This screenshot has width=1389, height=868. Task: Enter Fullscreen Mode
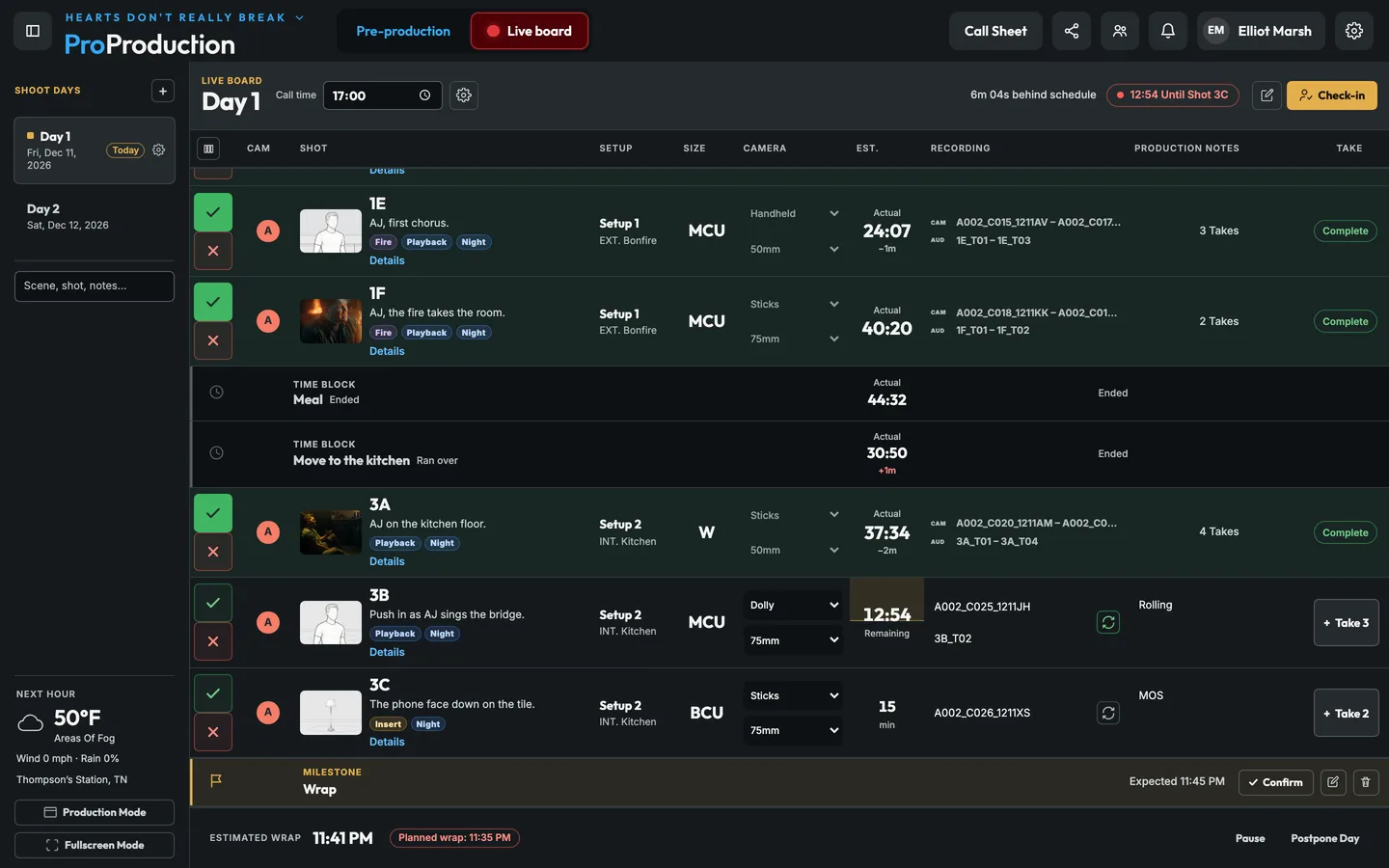tap(95, 845)
